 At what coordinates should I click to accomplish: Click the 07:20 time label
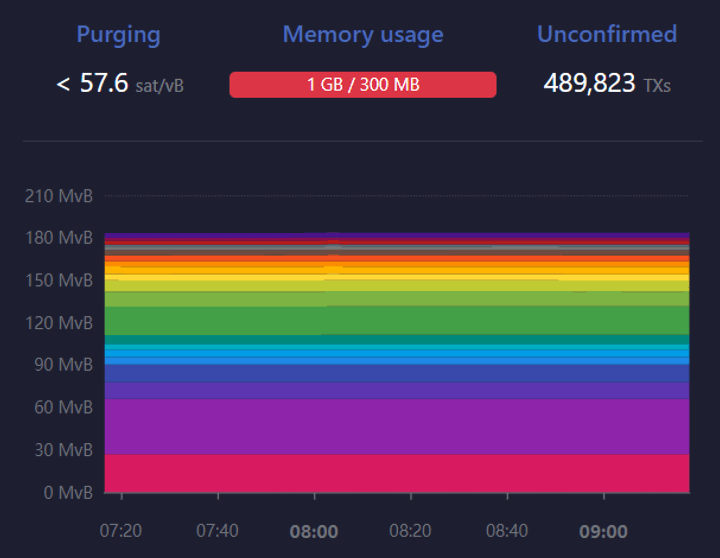(x=121, y=531)
